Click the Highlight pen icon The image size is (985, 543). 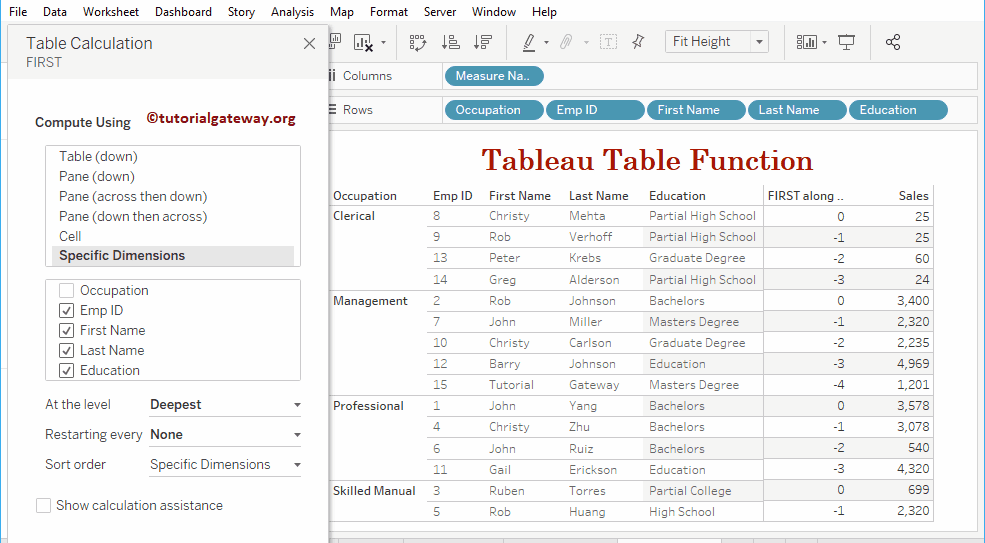pos(529,42)
